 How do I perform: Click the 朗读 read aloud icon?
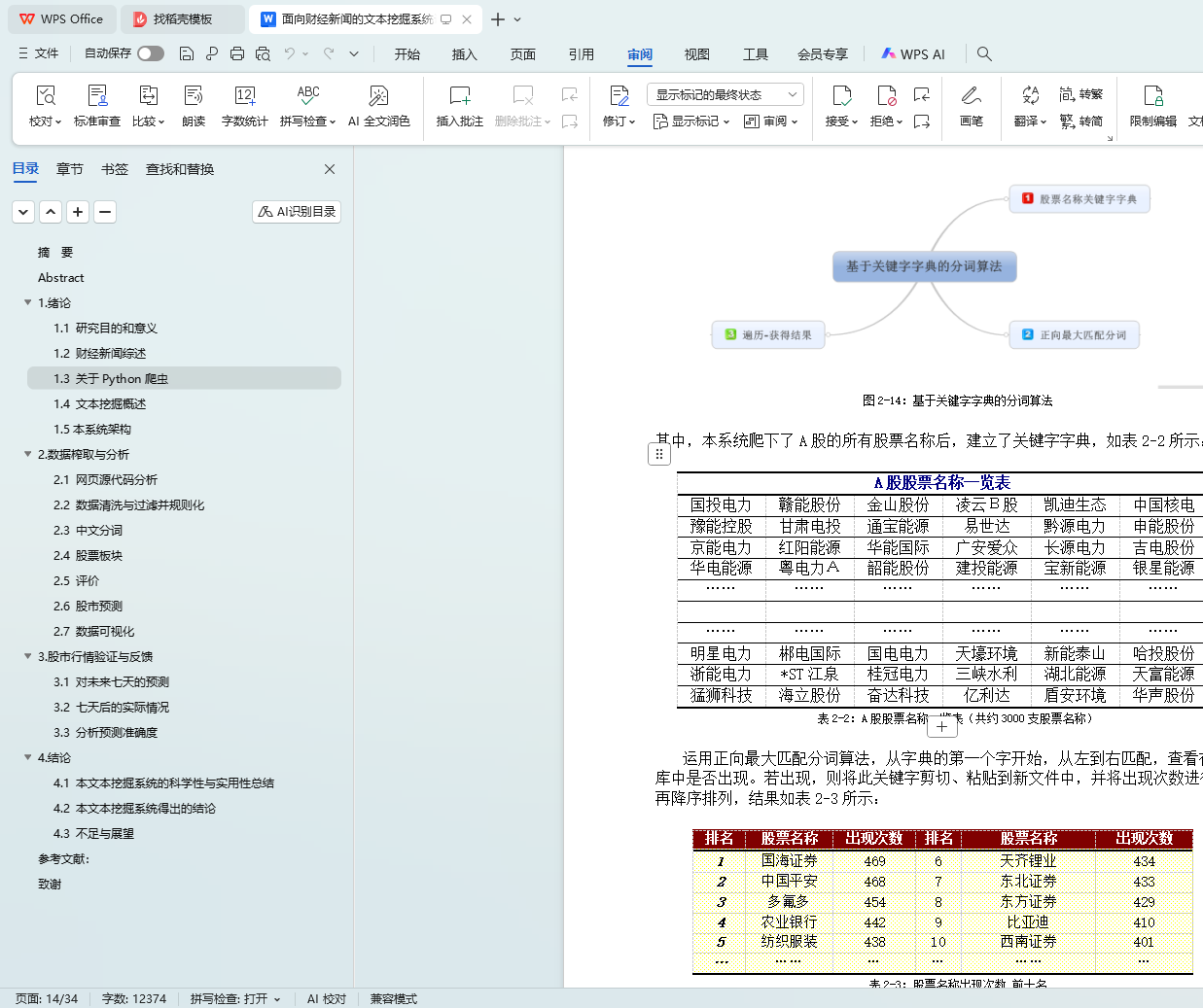coord(194,105)
